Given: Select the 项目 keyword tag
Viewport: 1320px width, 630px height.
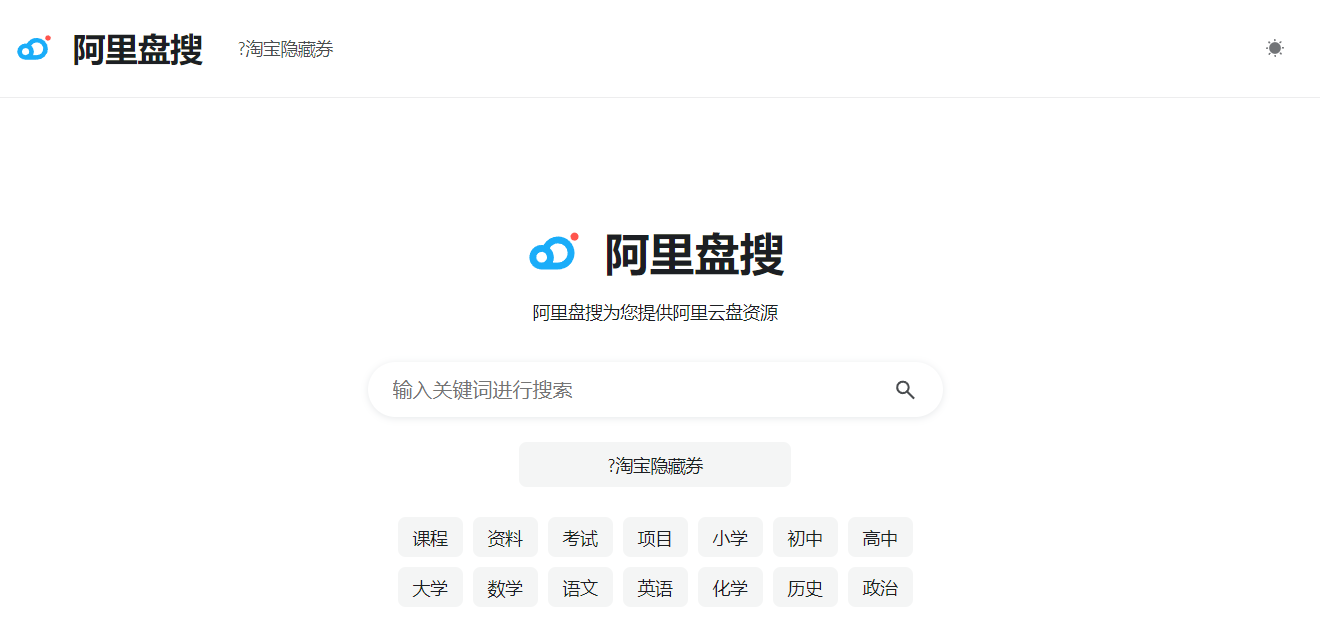Looking at the screenshot, I should coord(655,537).
